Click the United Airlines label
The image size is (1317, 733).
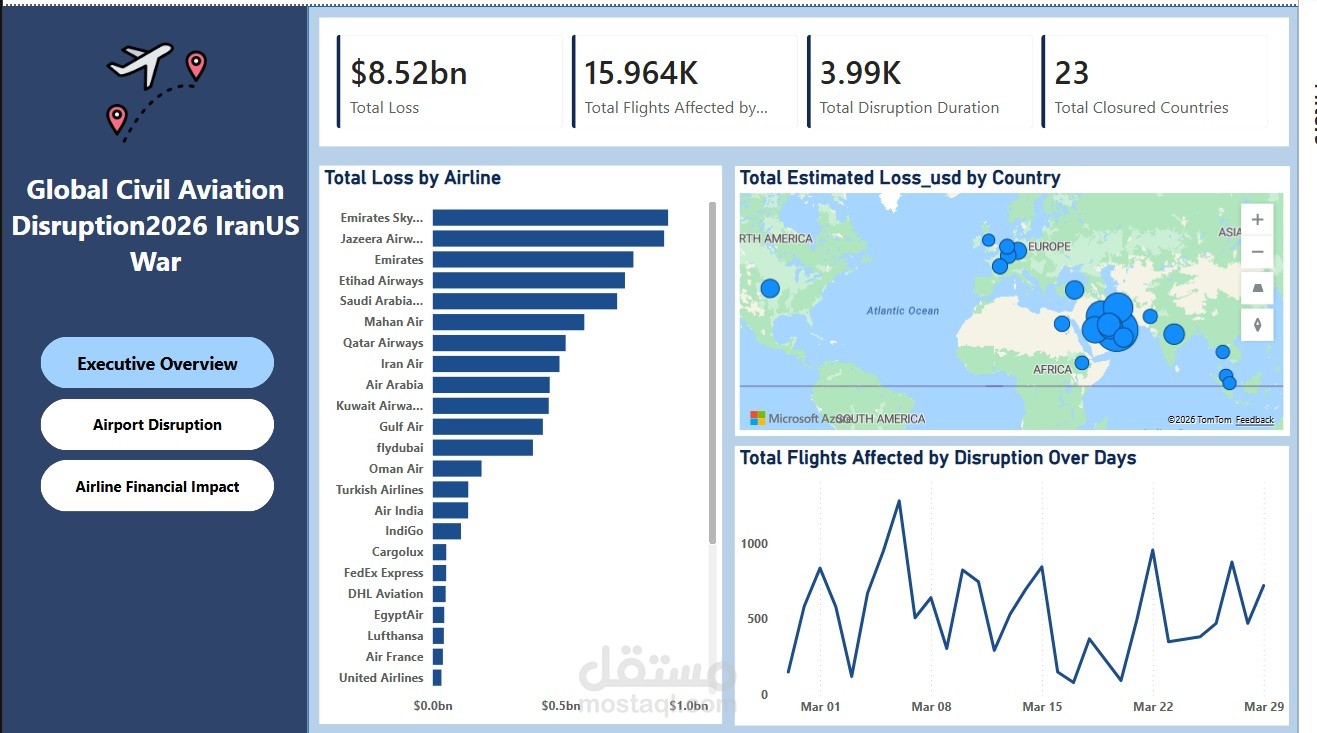point(381,678)
